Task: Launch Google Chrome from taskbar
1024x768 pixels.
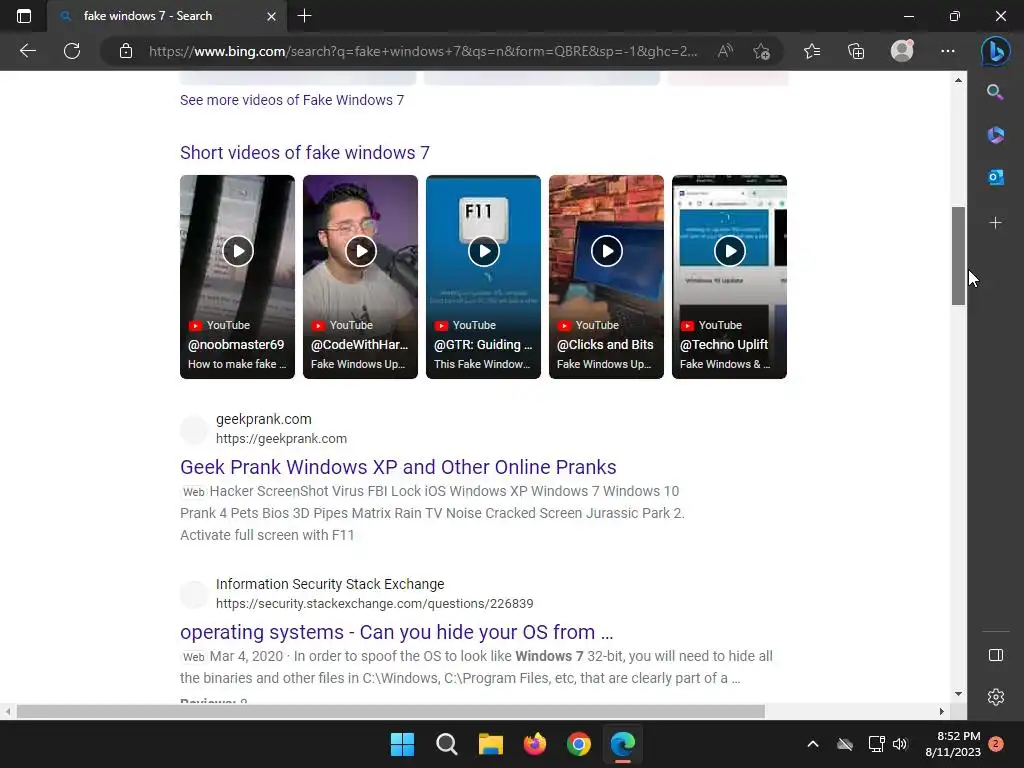Action: [x=579, y=744]
